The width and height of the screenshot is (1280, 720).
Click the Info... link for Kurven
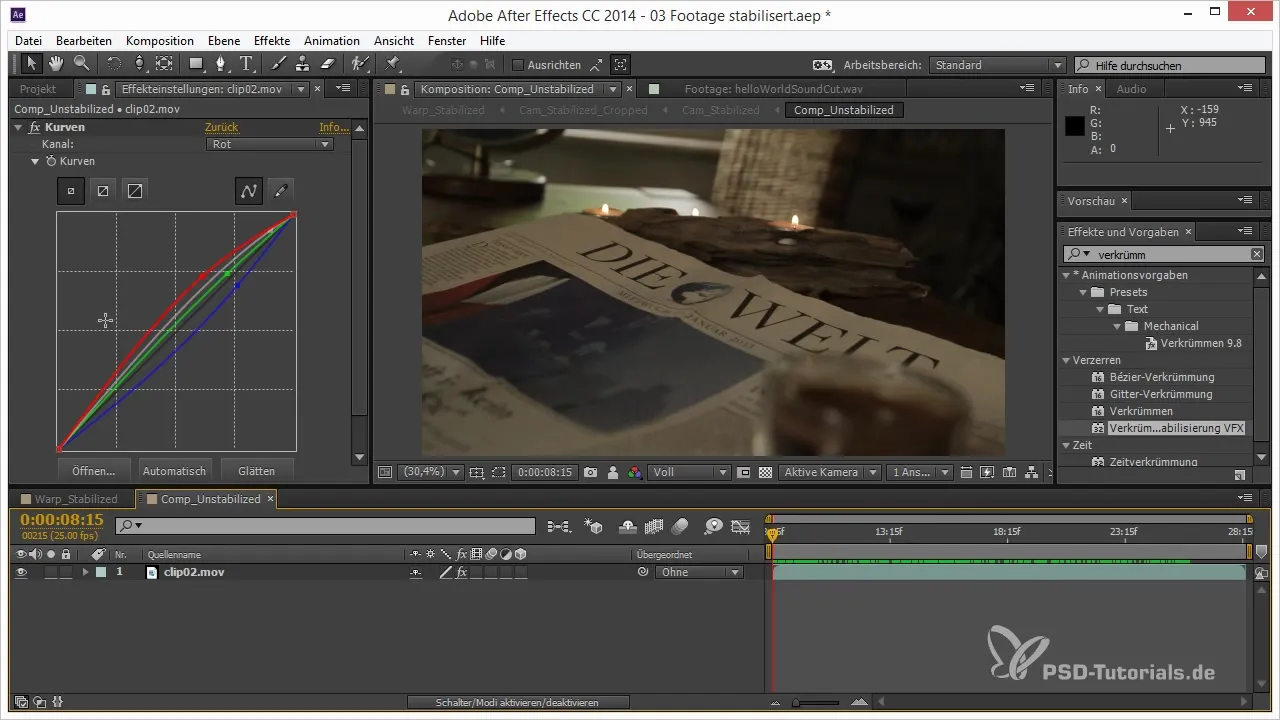pos(334,128)
